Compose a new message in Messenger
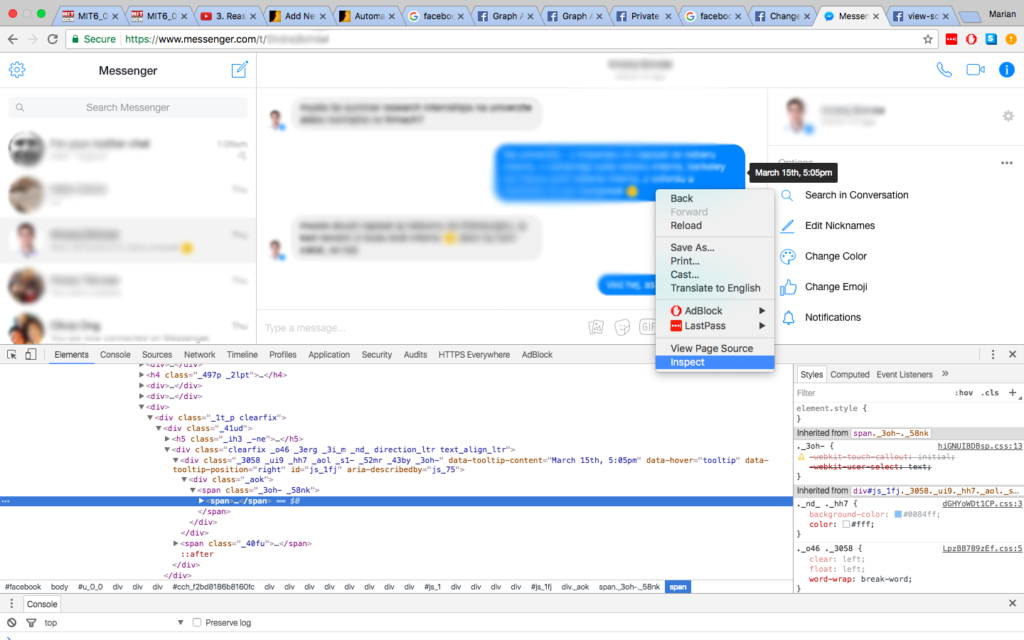This screenshot has width=1024, height=640. (x=239, y=70)
